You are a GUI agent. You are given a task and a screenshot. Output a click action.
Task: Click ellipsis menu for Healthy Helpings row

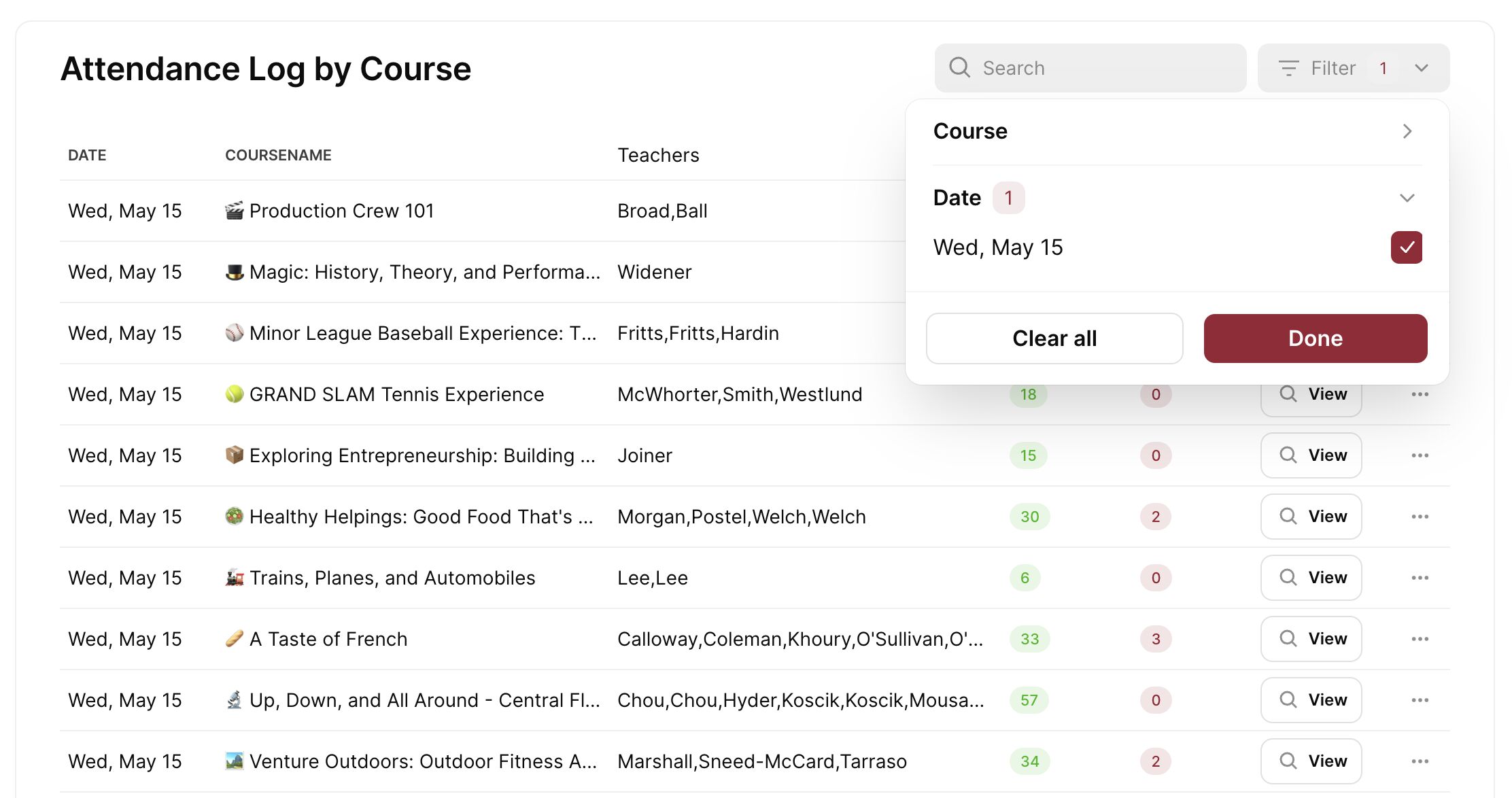coord(1420,517)
